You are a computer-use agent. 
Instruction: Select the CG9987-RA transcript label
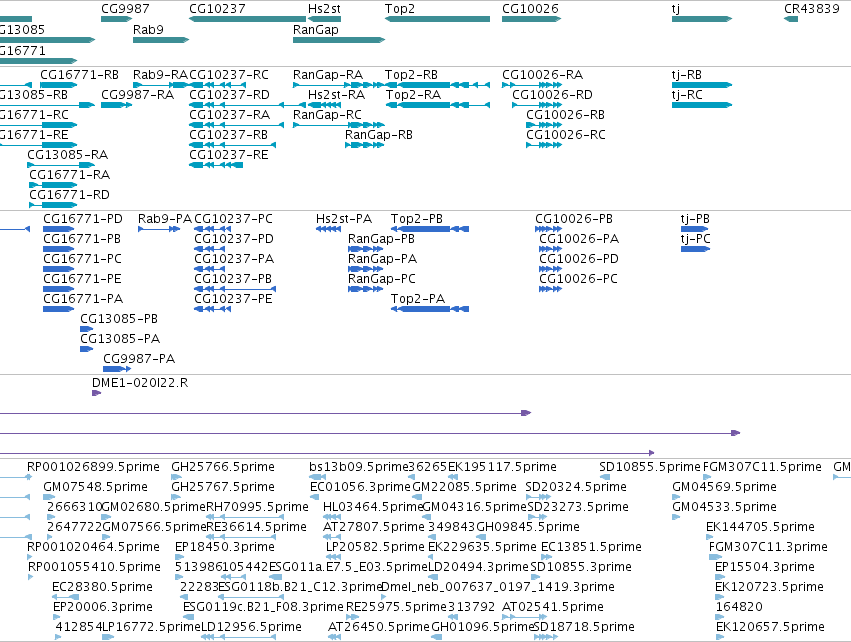point(137,94)
